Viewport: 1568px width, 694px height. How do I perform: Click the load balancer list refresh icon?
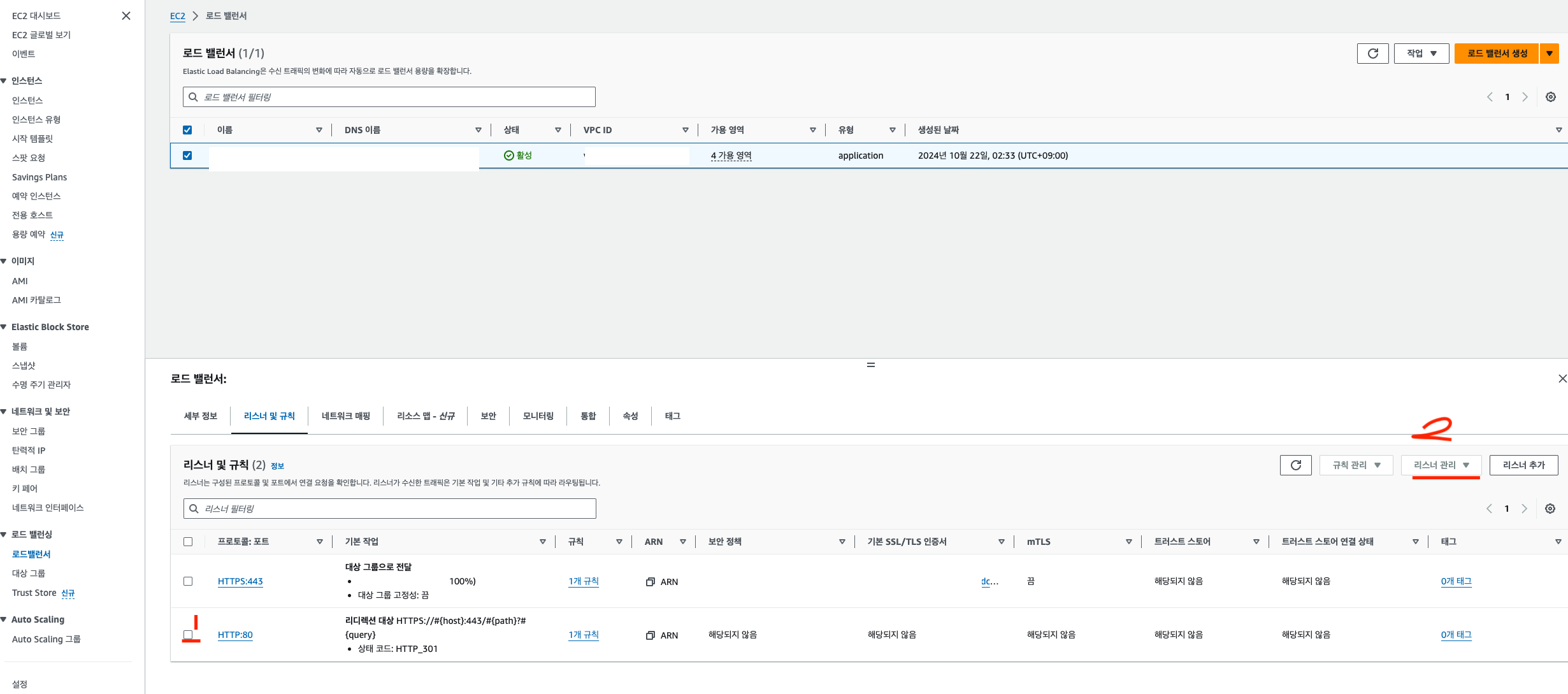[x=1372, y=54]
